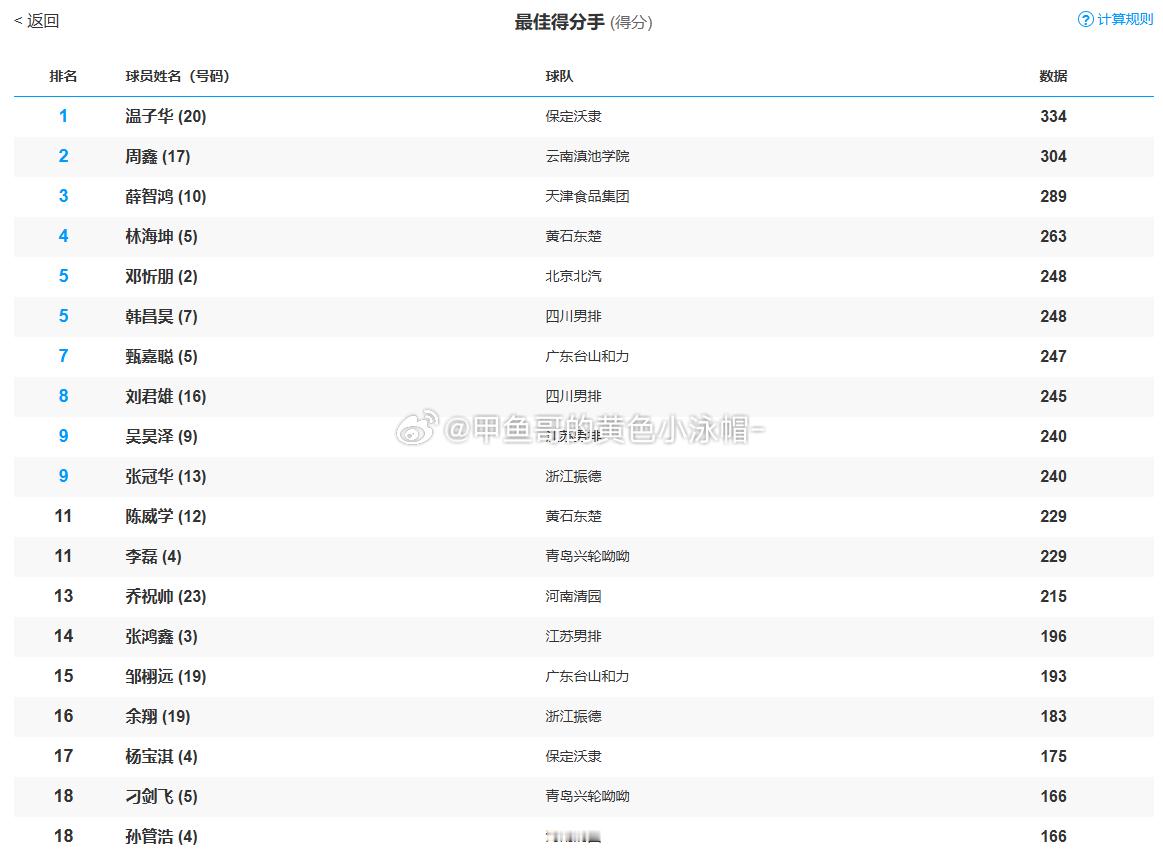The height and width of the screenshot is (854, 1163).
Task: Click team 北京北汽
Action: (573, 277)
